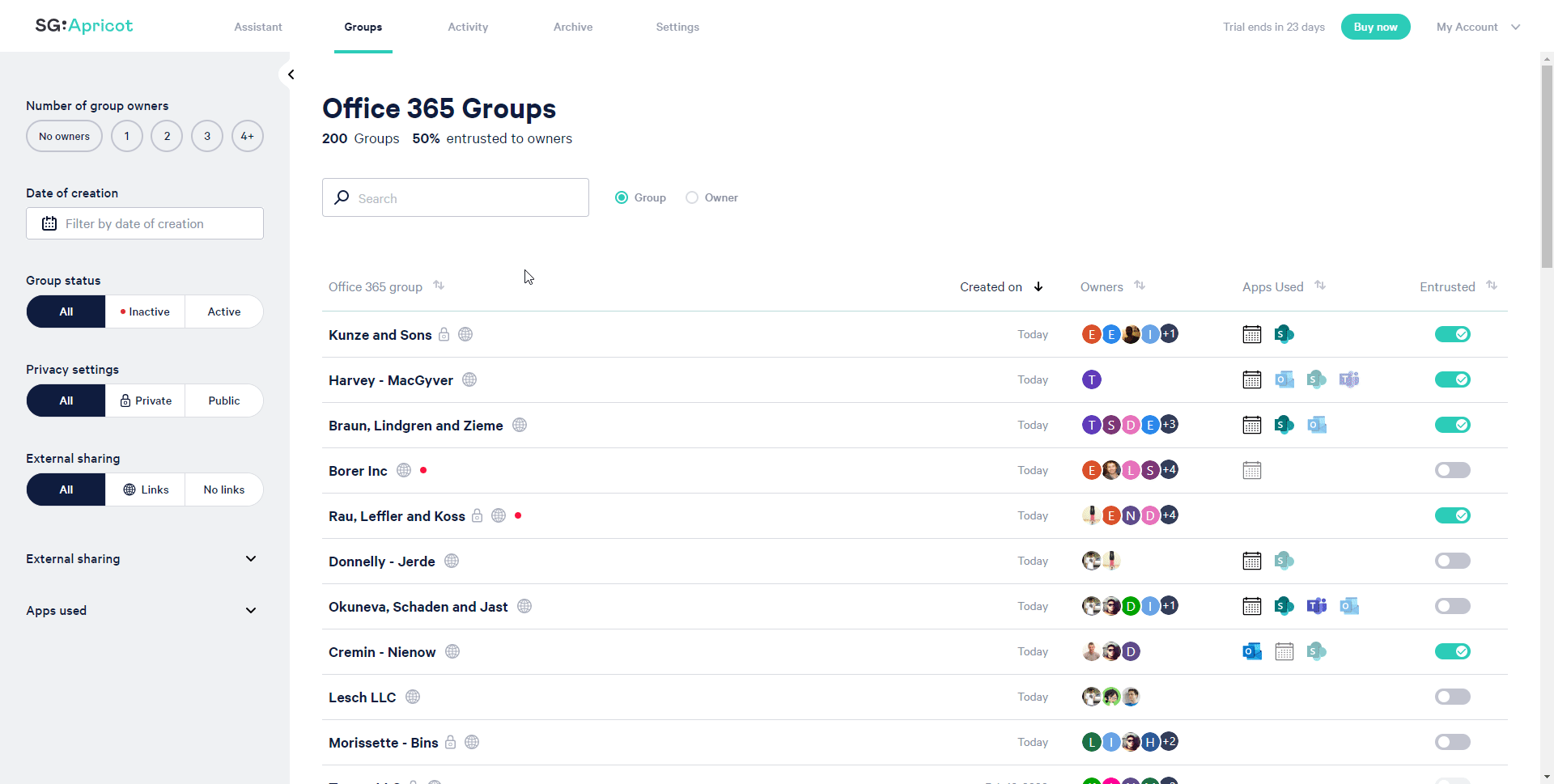Disable the Entrusted toggle for Cremin - Nienow
This screenshot has height=784, width=1554.
pos(1453,651)
